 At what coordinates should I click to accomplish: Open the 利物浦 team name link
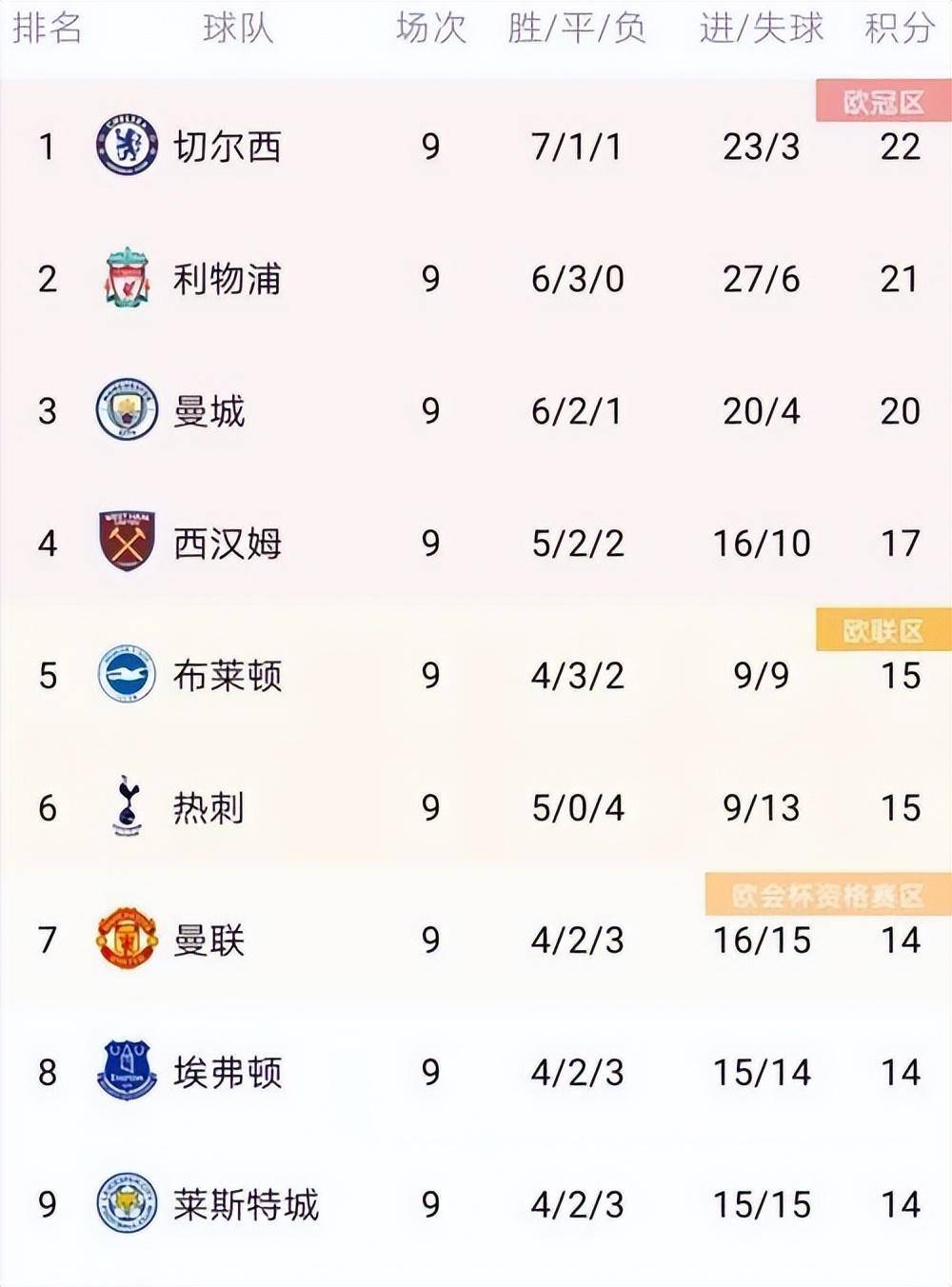[228, 279]
